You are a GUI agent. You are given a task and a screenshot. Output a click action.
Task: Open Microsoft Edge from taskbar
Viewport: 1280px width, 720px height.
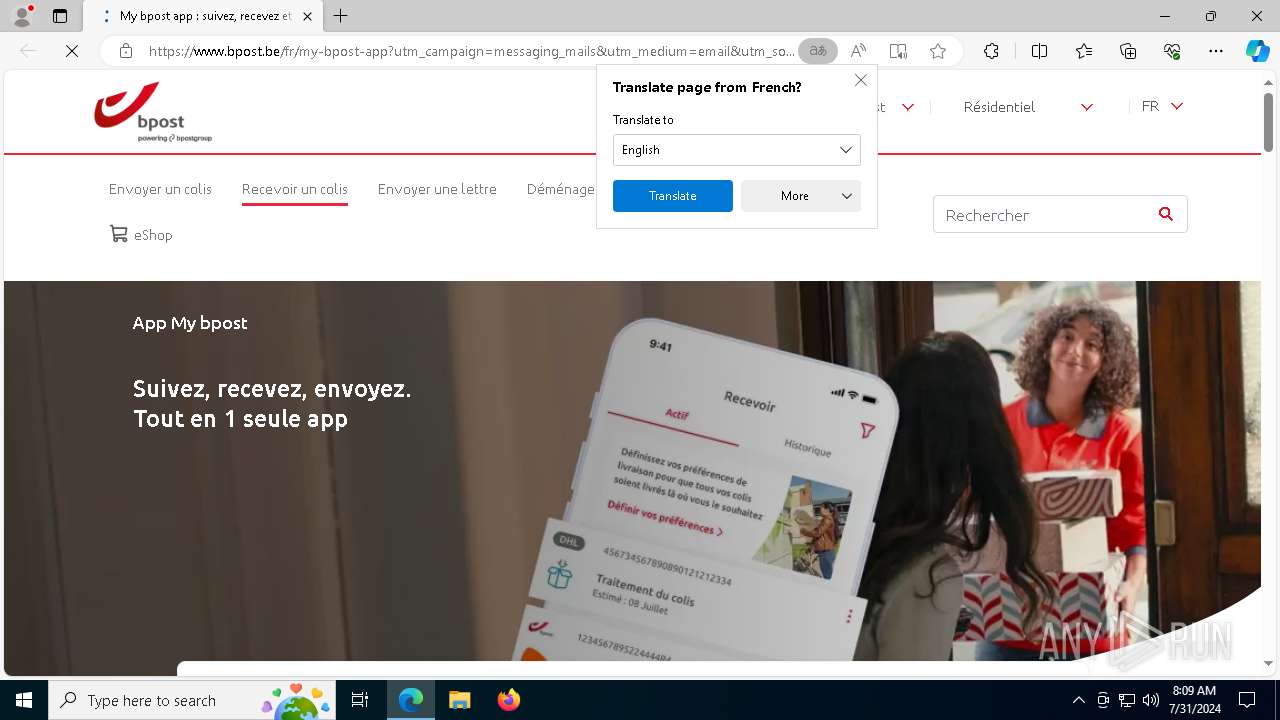(x=411, y=700)
